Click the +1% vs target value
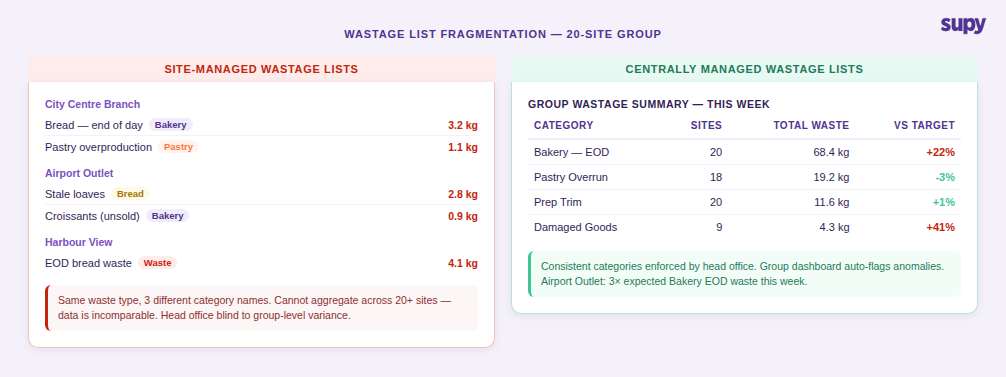This screenshot has width=1006, height=377. pos(943,202)
